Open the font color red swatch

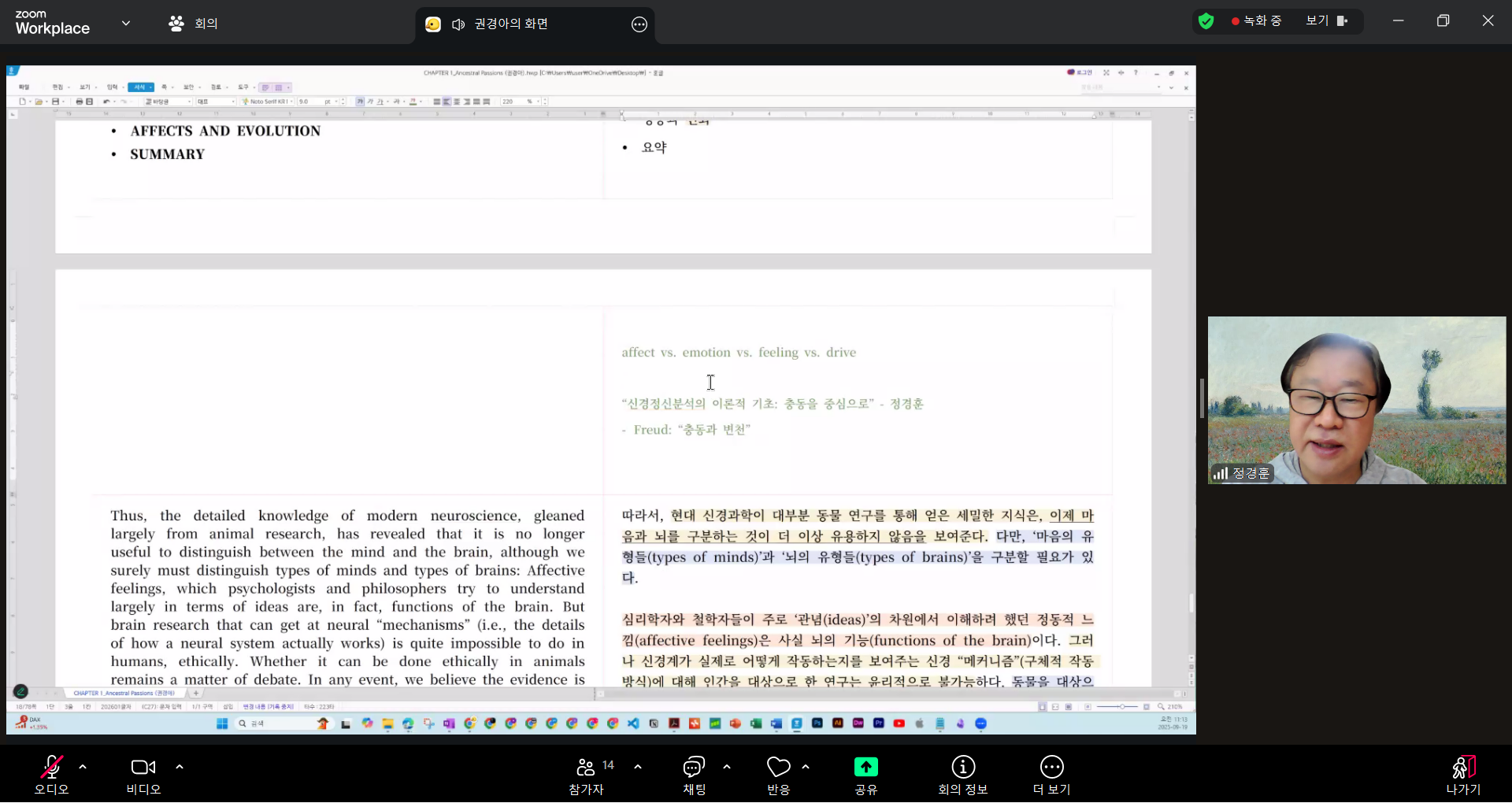tap(413, 102)
